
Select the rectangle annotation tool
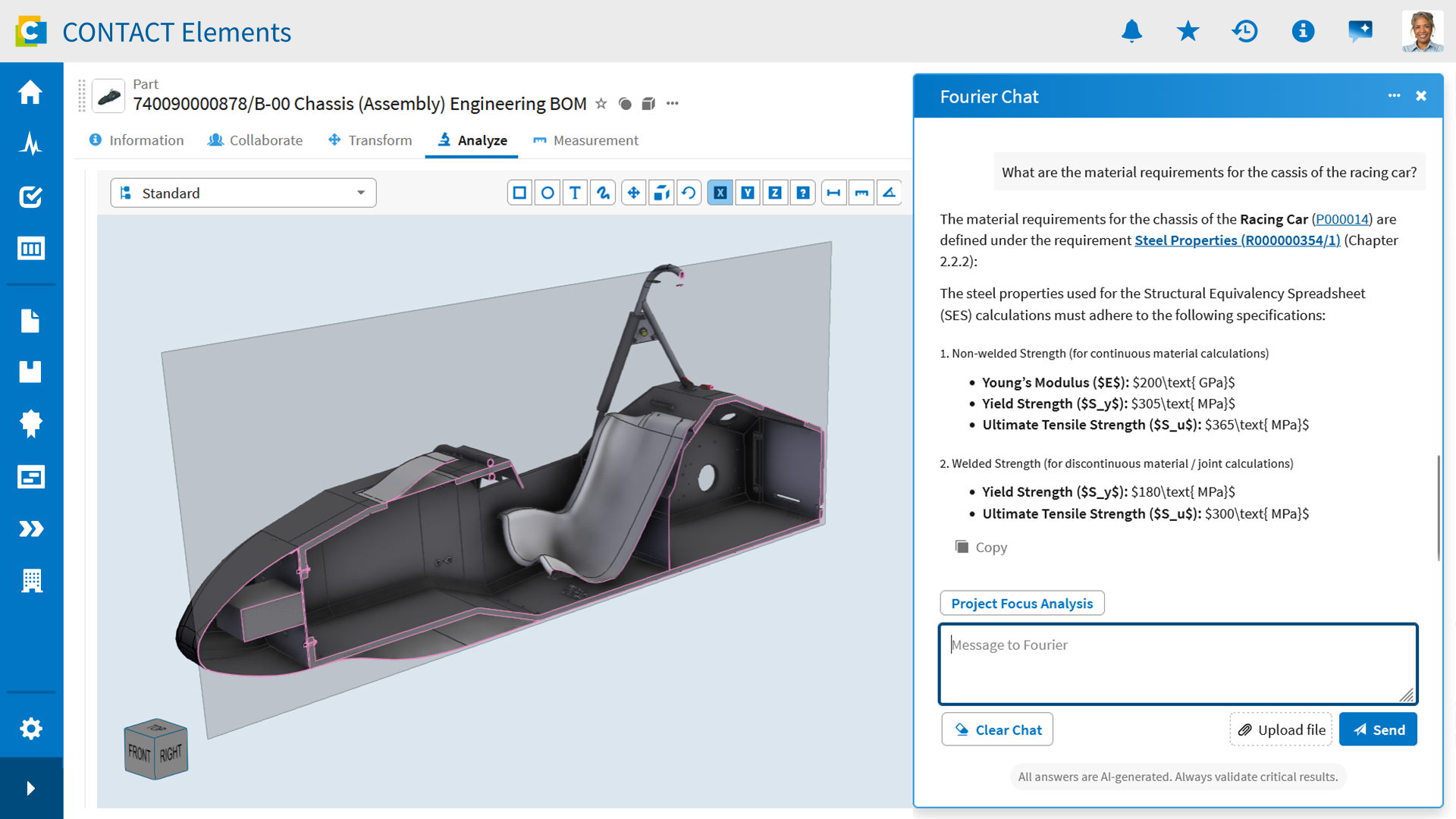(x=519, y=193)
